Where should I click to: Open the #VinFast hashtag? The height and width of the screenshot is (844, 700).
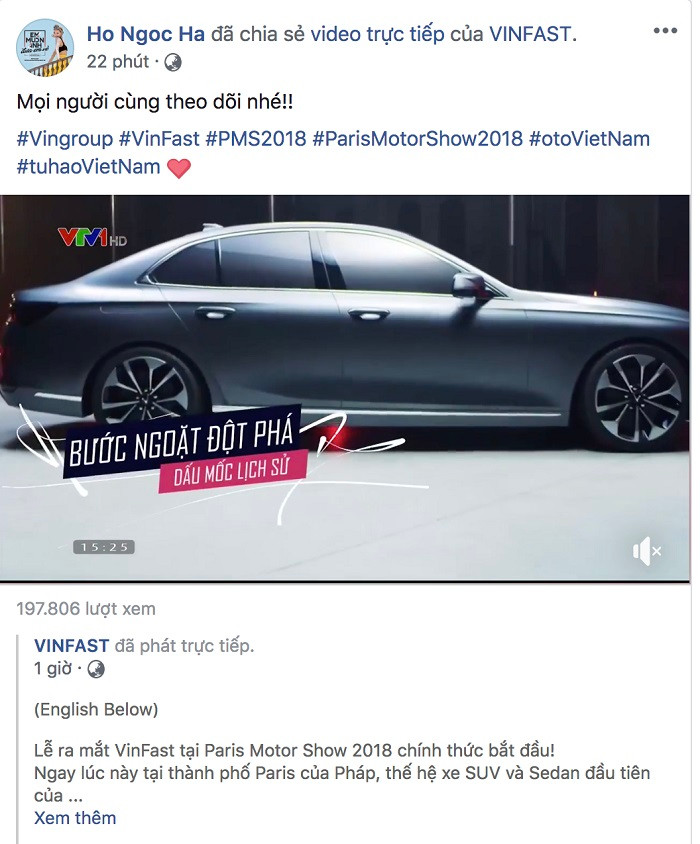click(x=159, y=139)
